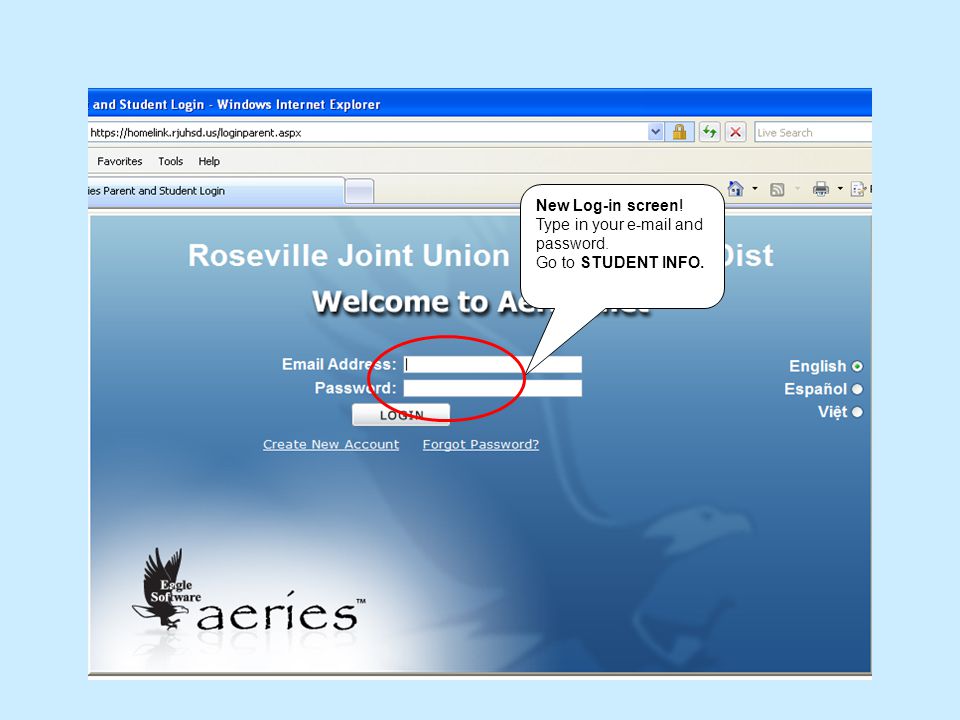This screenshot has height=720, width=960.
Task: Open the Forgot Password? link
Action: click(481, 444)
